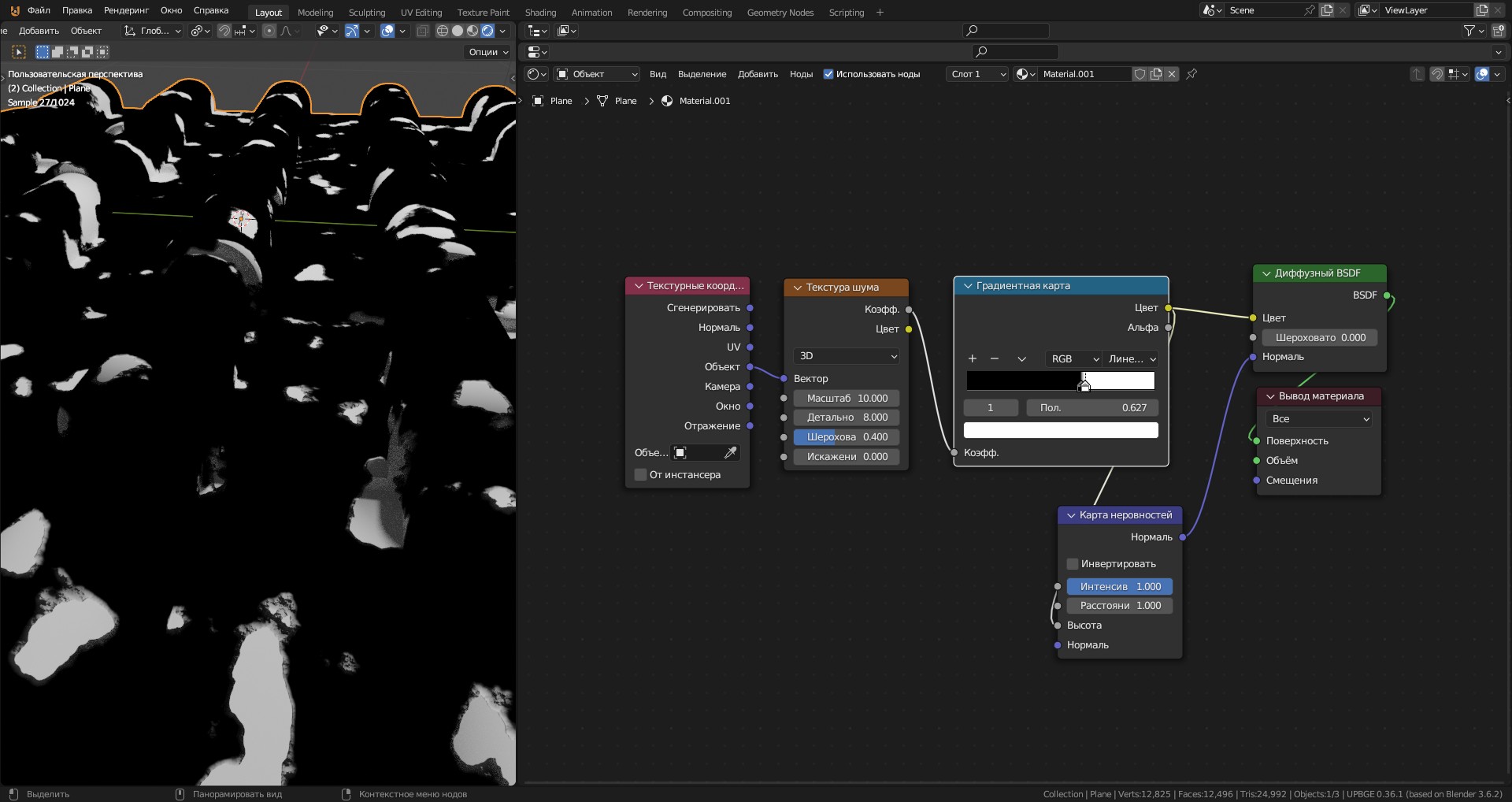Screen dimensions: 1512x802
Task: Click the new material duplicate icon
Action: point(1156,74)
